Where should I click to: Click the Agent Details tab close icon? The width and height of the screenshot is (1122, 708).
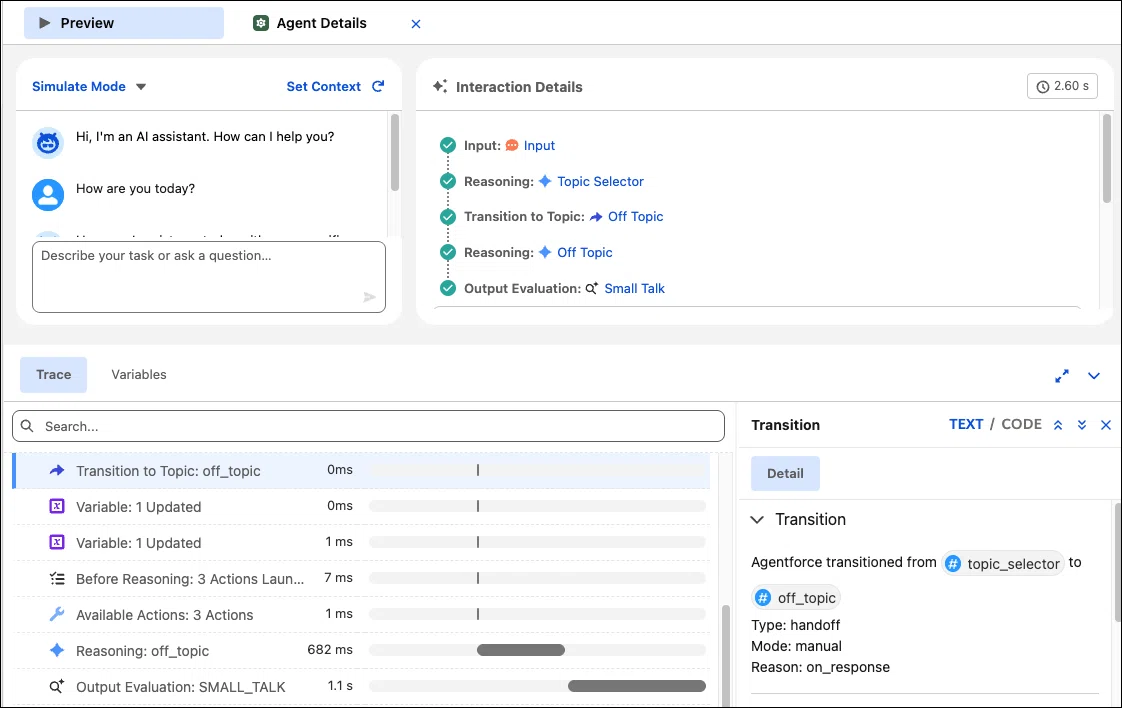[416, 24]
